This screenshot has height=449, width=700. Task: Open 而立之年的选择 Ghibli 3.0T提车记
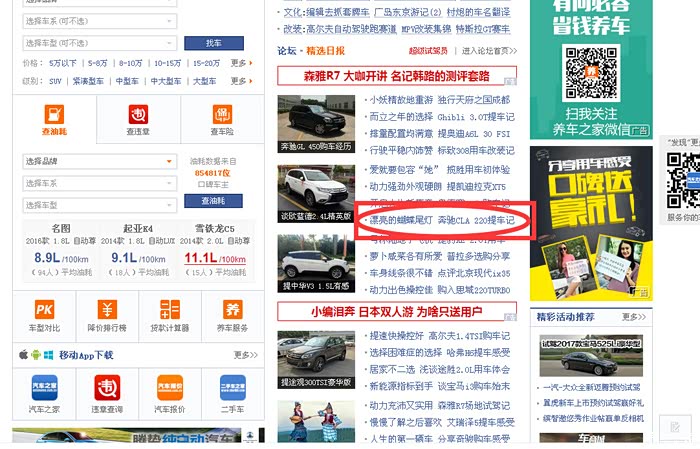click(442, 117)
